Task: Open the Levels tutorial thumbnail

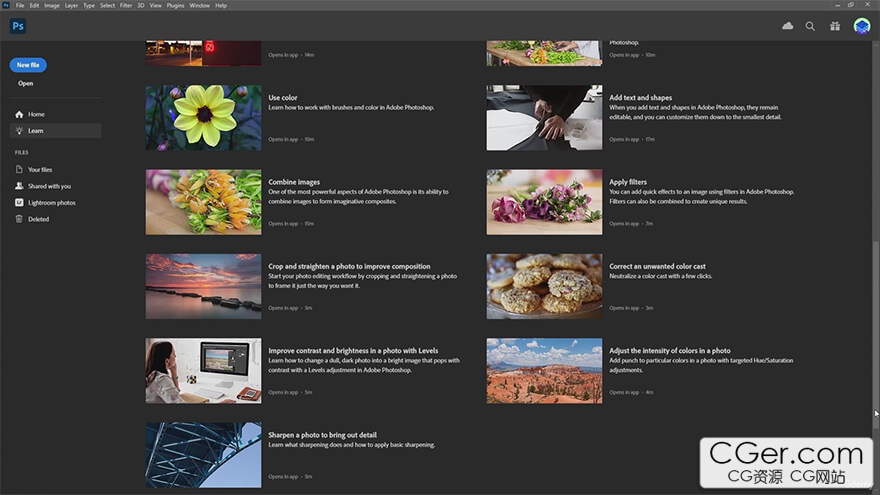Action: pos(203,370)
